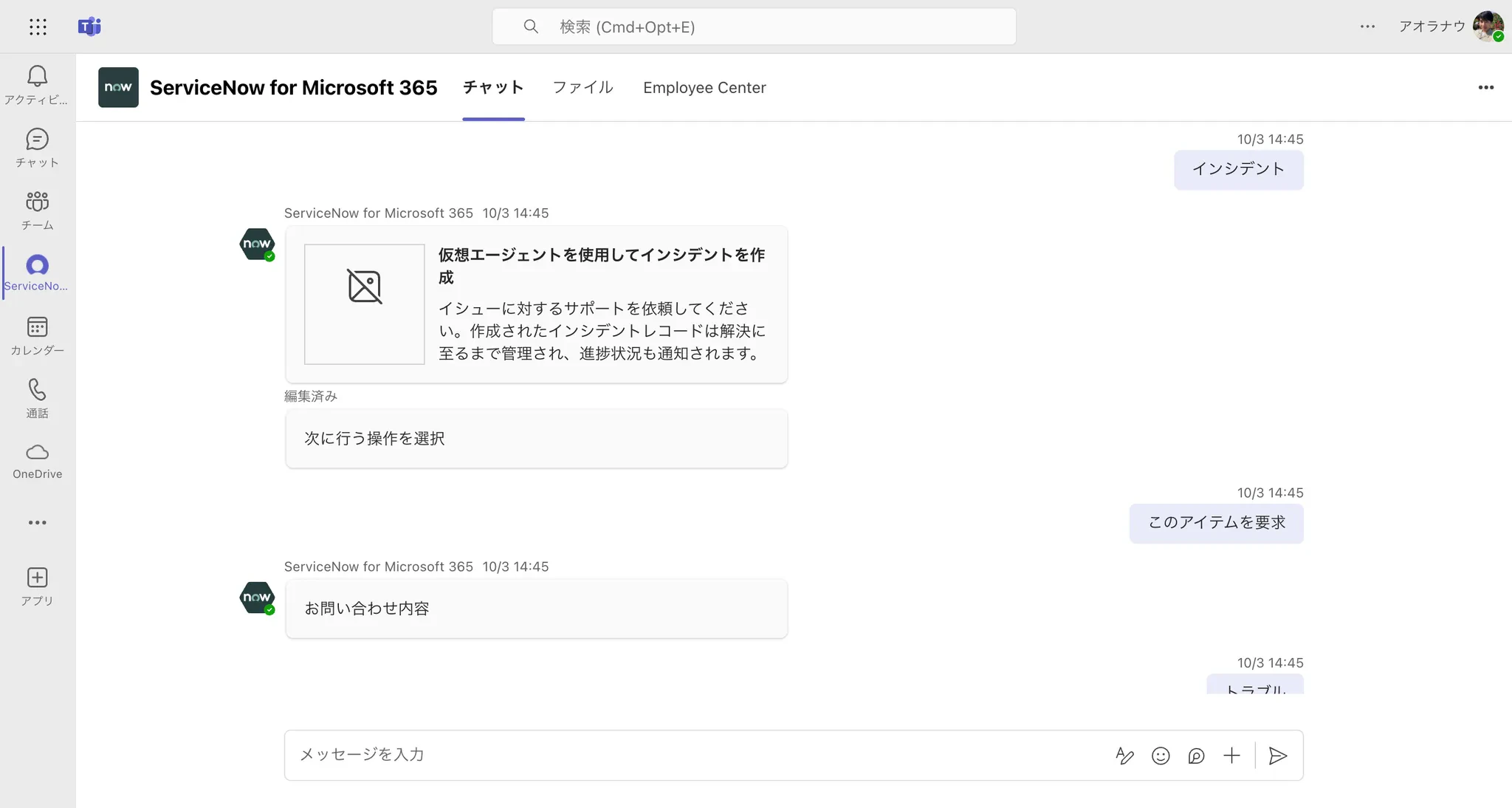Click the このアイテムを要求 message bubble

1217,524
